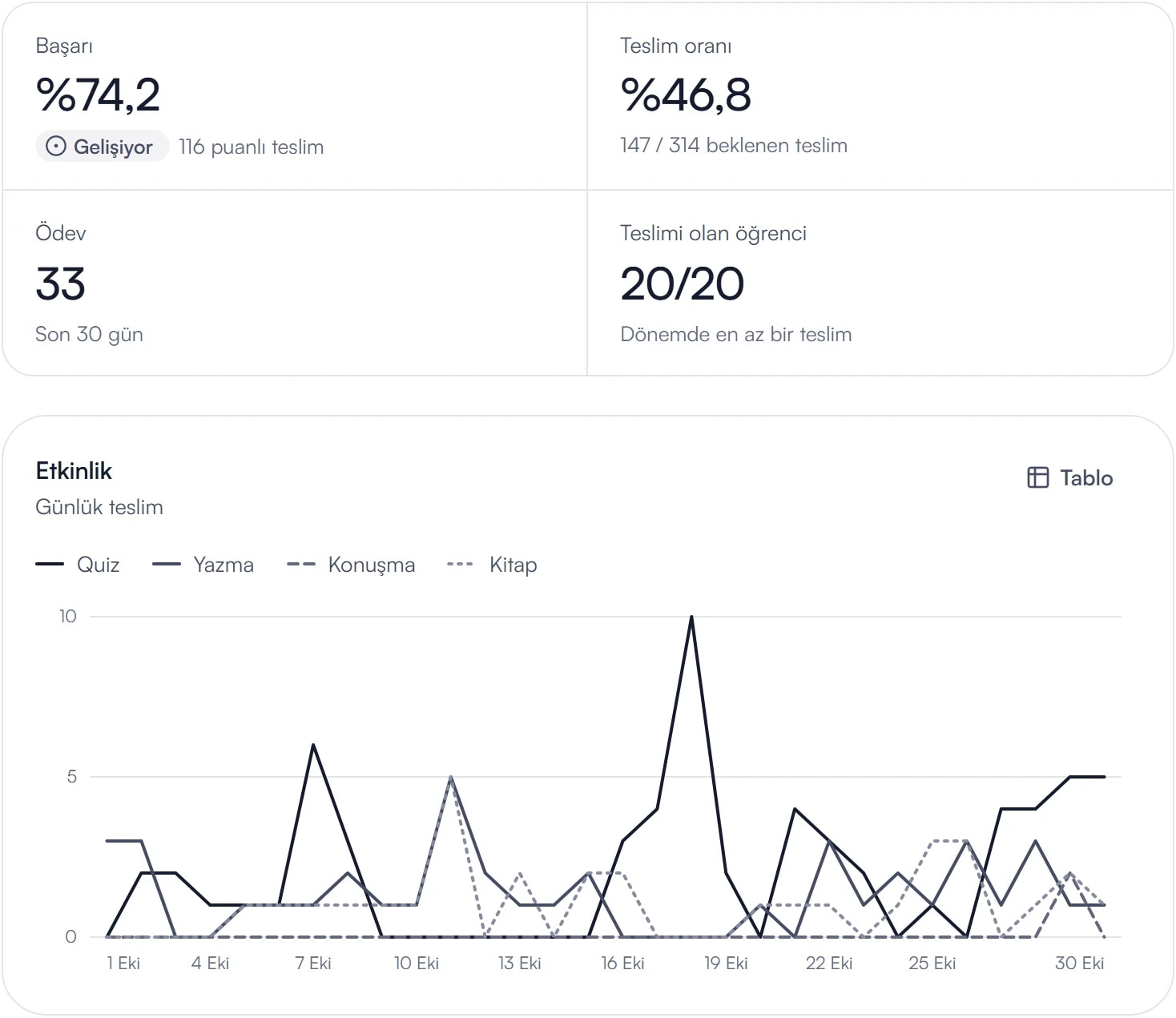
Task: Click the '19 Eki' axis label
Action: click(726, 963)
